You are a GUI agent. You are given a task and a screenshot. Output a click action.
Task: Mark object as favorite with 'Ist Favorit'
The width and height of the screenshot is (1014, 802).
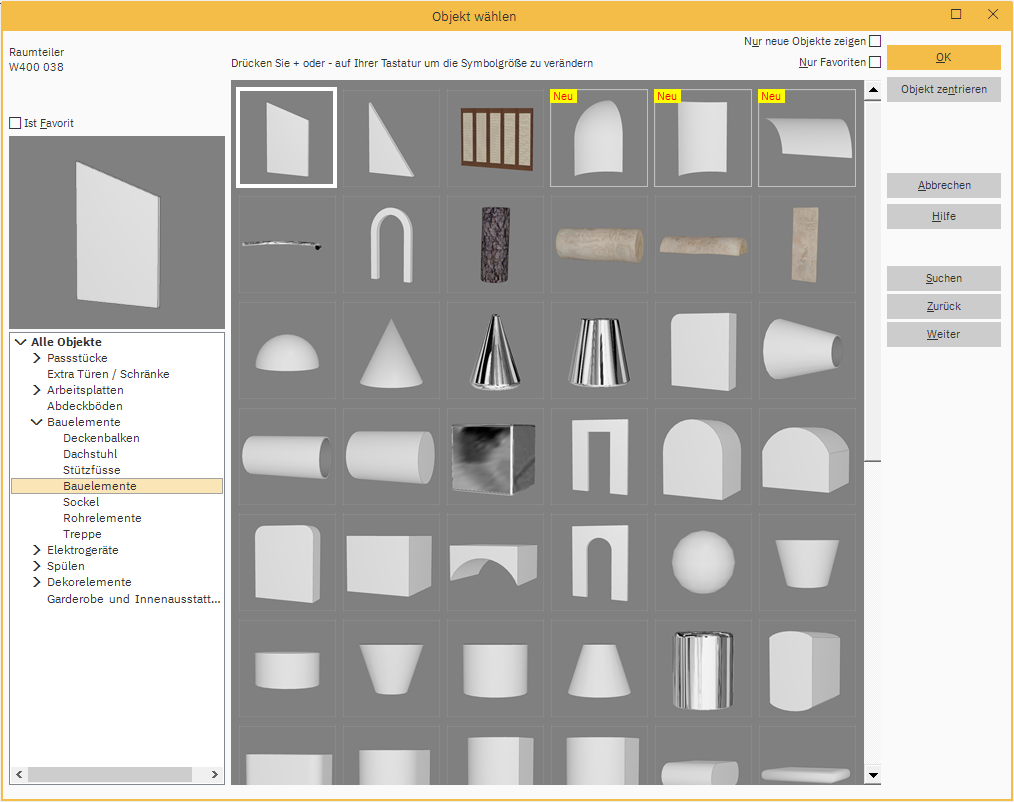15,124
